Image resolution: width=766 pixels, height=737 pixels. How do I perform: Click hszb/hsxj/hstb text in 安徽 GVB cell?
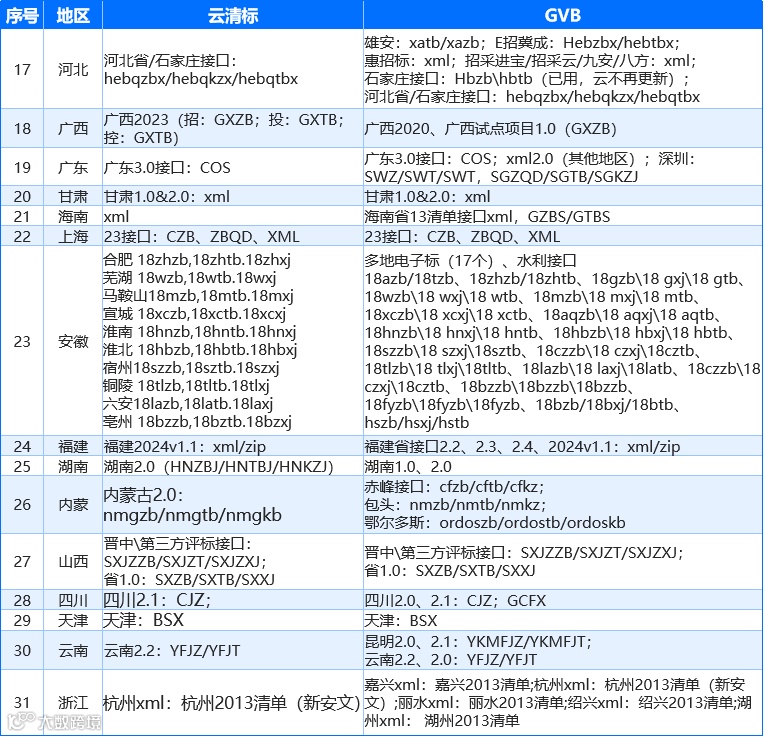pos(417,422)
